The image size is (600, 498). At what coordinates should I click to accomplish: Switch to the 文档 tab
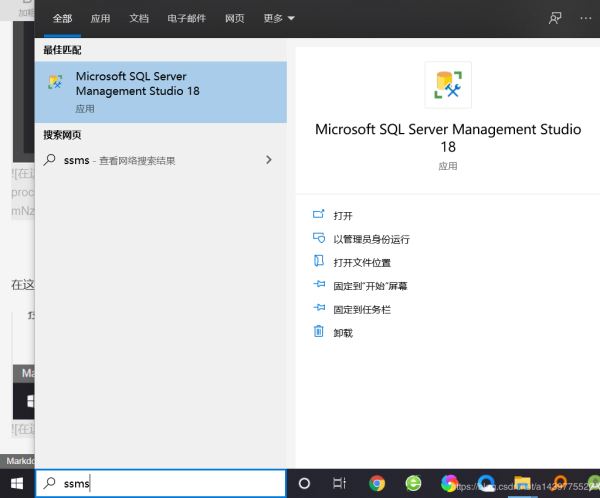tap(139, 18)
